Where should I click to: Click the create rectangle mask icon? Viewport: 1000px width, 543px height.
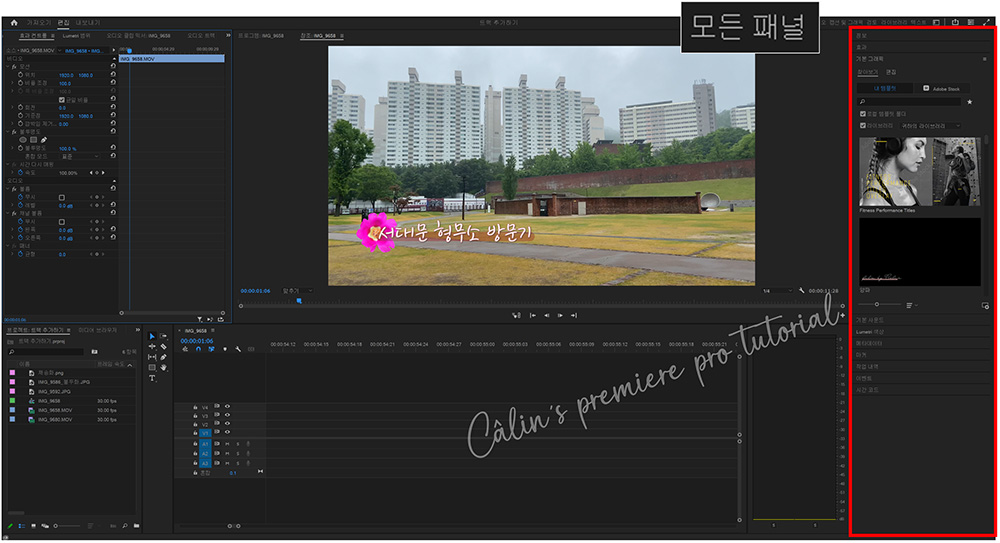click(x=34, y=140)
